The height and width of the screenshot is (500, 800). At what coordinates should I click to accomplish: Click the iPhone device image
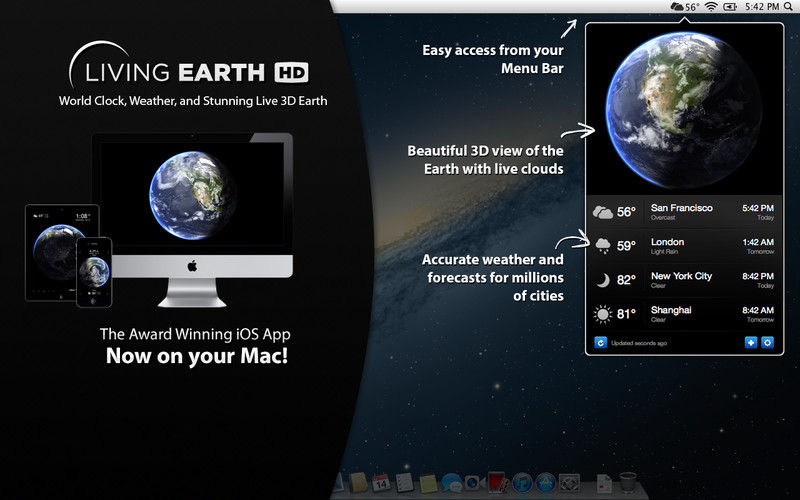click(94, 272)
